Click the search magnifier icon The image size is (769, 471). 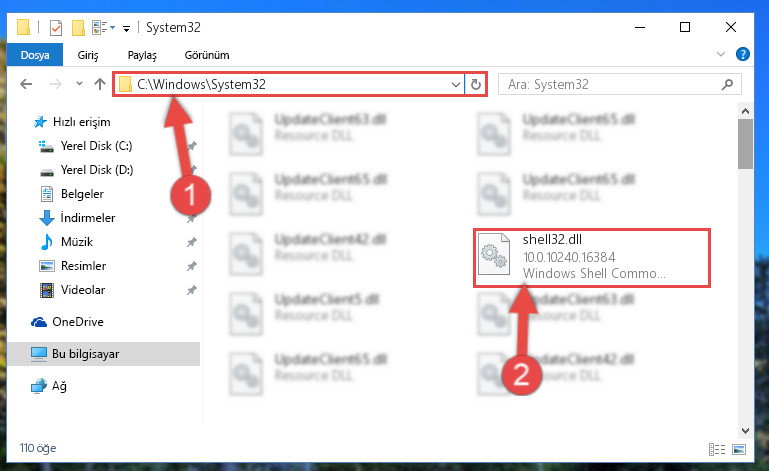(727, 84)
